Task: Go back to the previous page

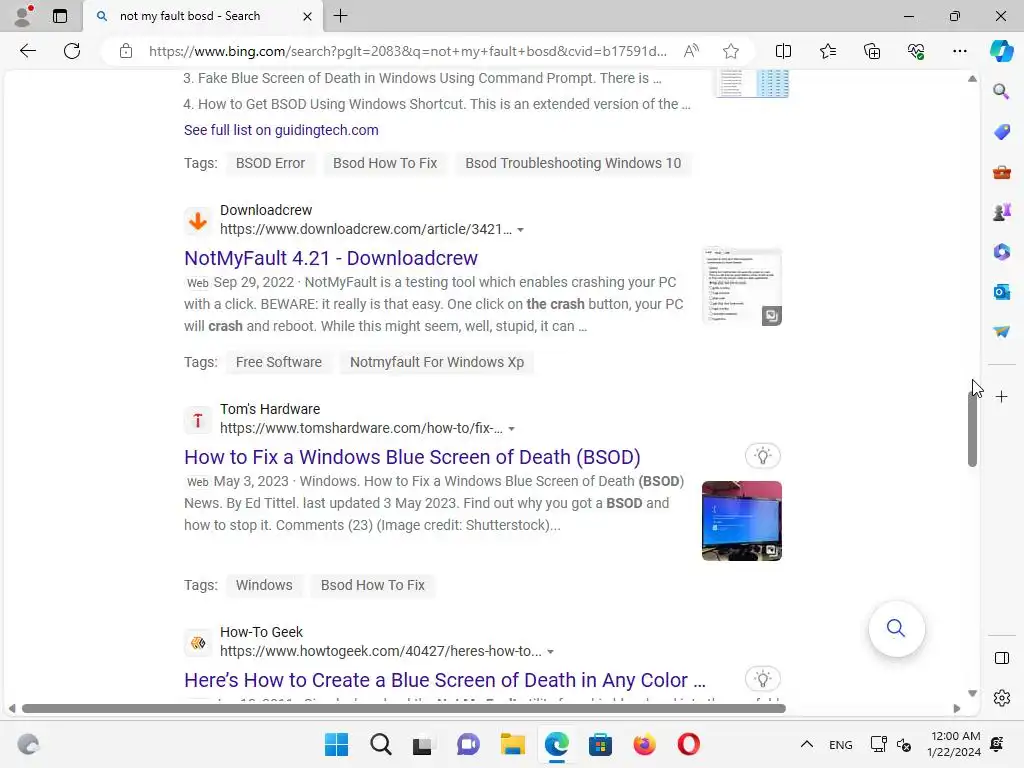Action: 27,51
